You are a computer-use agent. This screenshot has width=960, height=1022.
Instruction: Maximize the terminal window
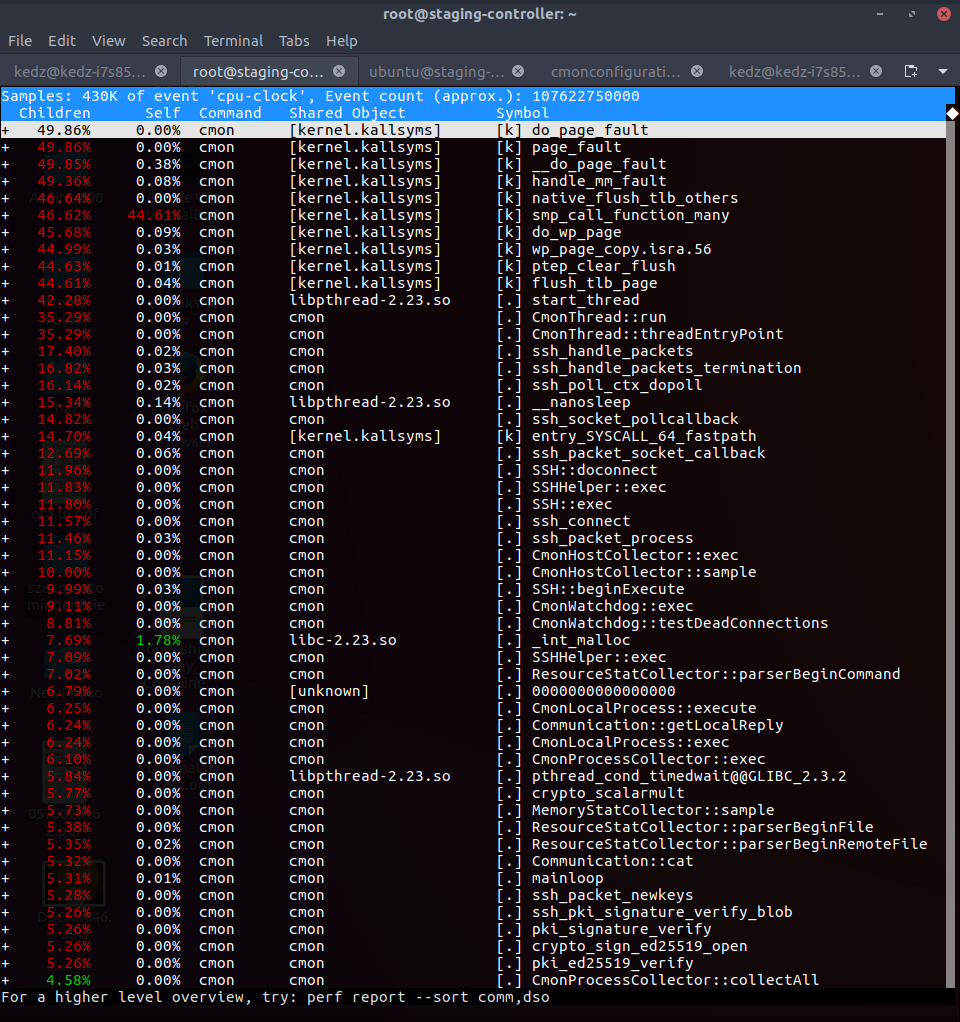(912, 14)
